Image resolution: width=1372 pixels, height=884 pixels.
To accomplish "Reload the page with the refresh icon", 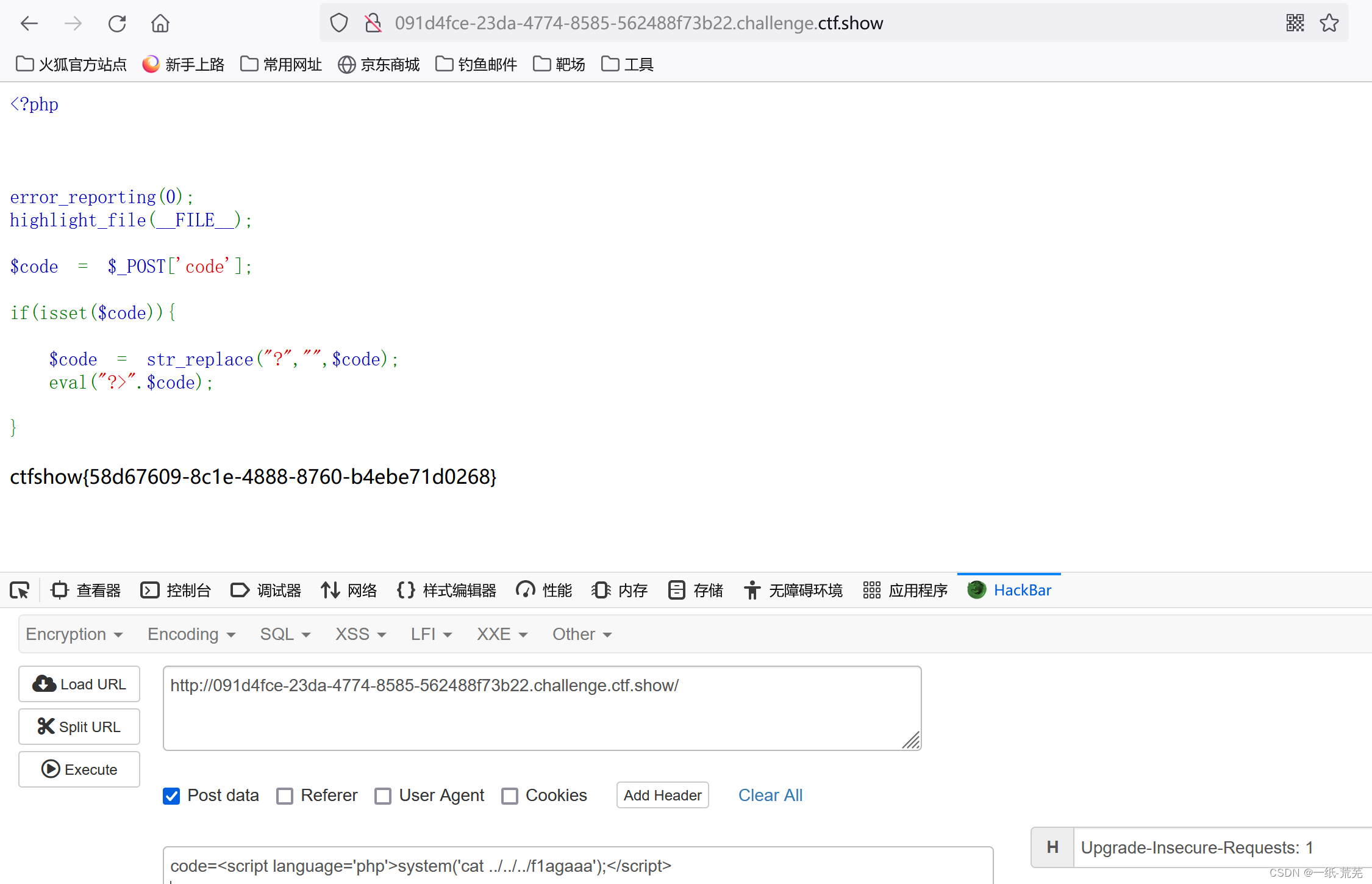I will click(x=117, y=24).
